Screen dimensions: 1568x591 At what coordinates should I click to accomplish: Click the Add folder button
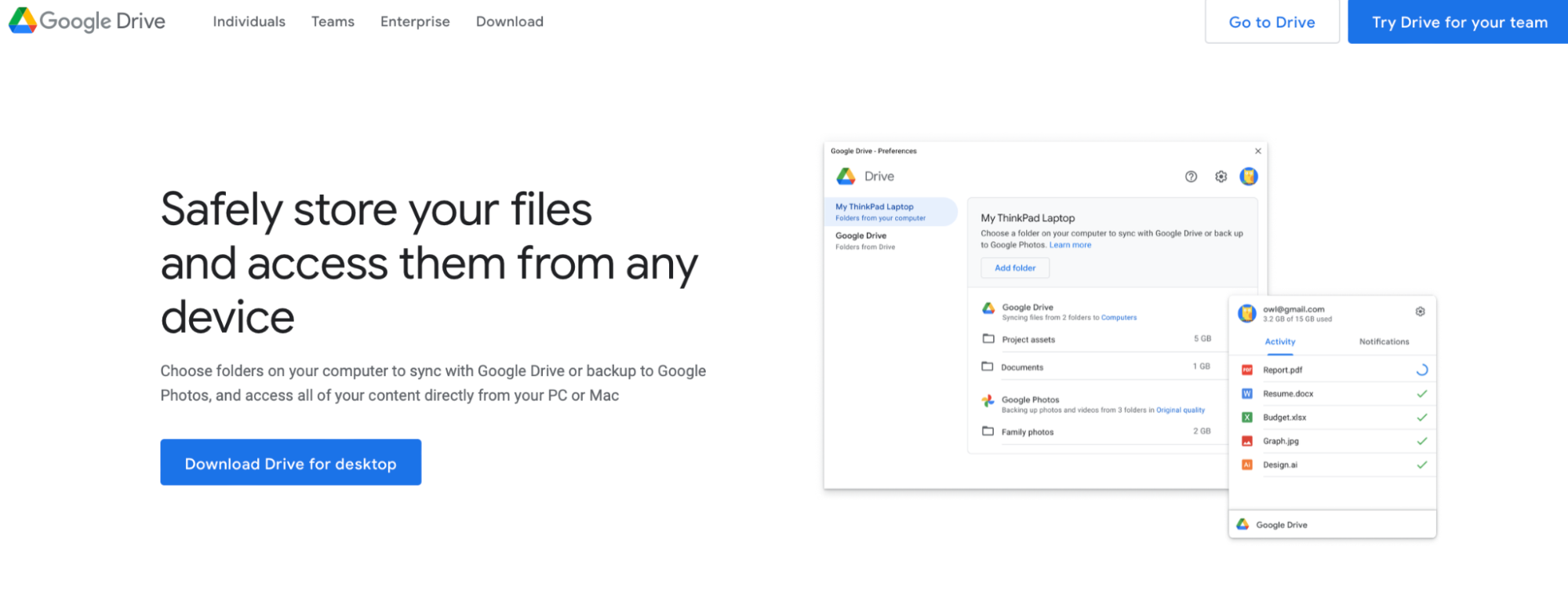tap(1015, 268)
